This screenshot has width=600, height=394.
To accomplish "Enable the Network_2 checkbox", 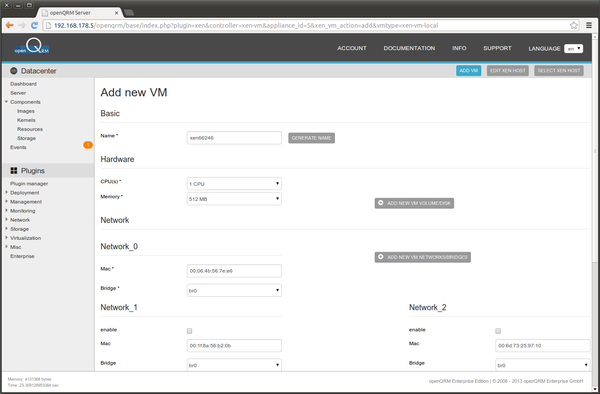I will (498, 331).
